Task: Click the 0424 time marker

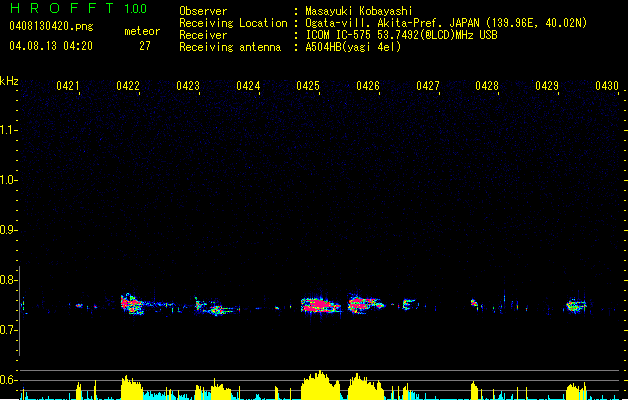Action: pyautogui.click(x=248, y=86)
